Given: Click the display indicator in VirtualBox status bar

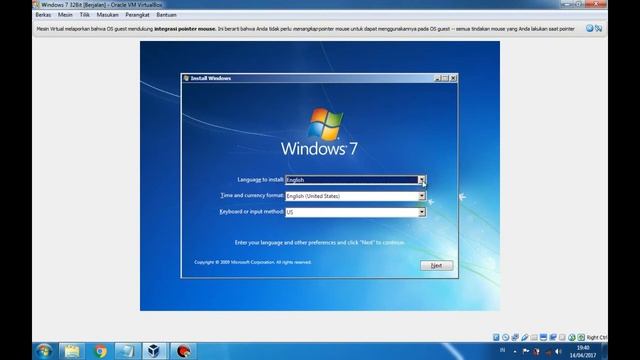Looking at the screenshot, I should (543, 337).
